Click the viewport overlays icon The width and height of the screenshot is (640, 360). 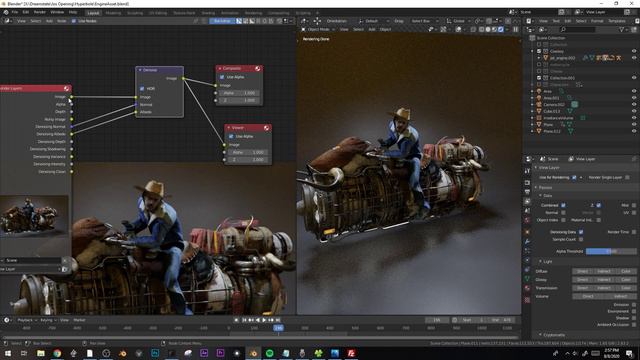coord(458,29)
